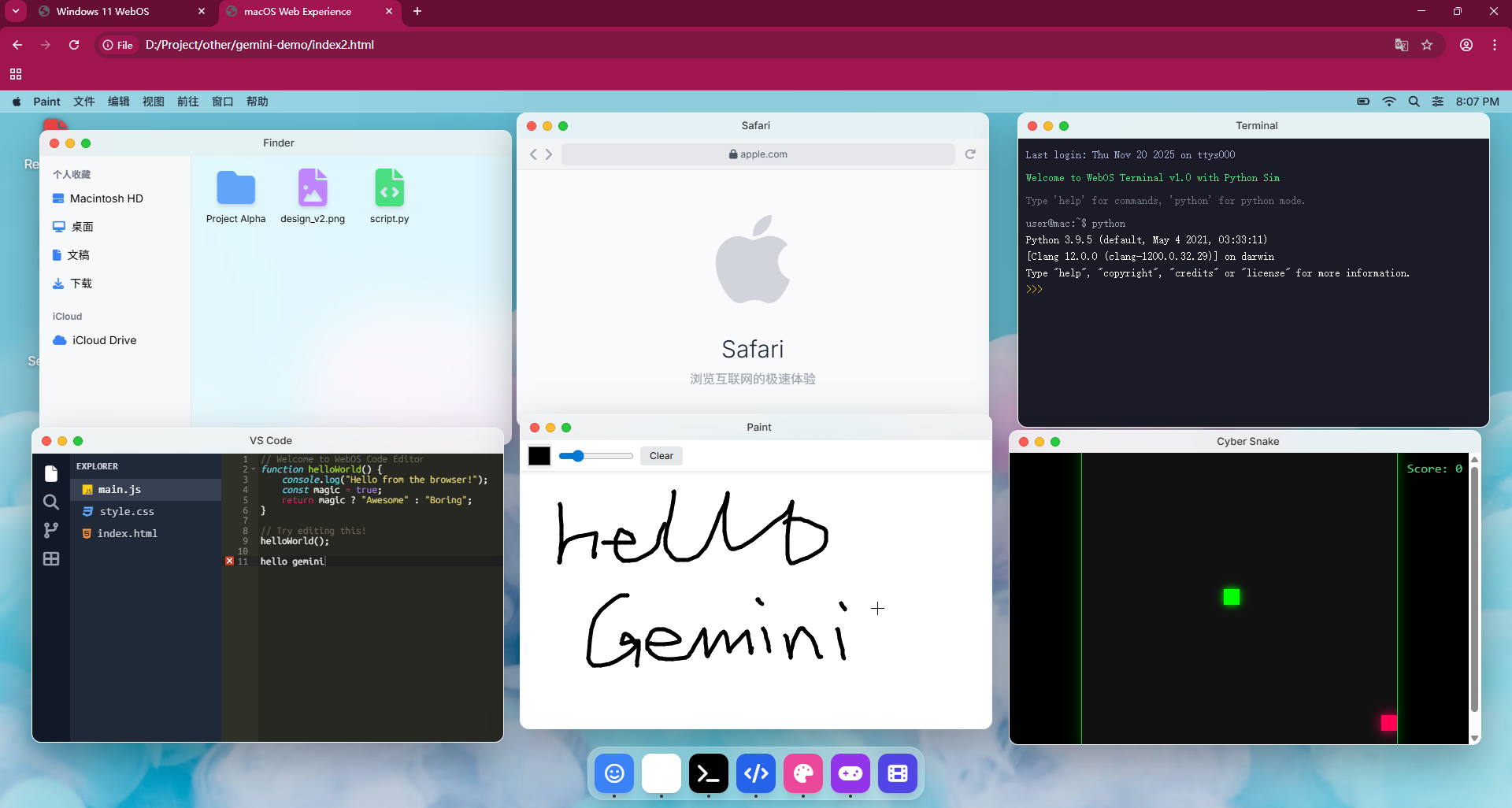This screenshot has height=808, width=1512.
Task: Open the Apple logo menu
Action: (17, 102)
